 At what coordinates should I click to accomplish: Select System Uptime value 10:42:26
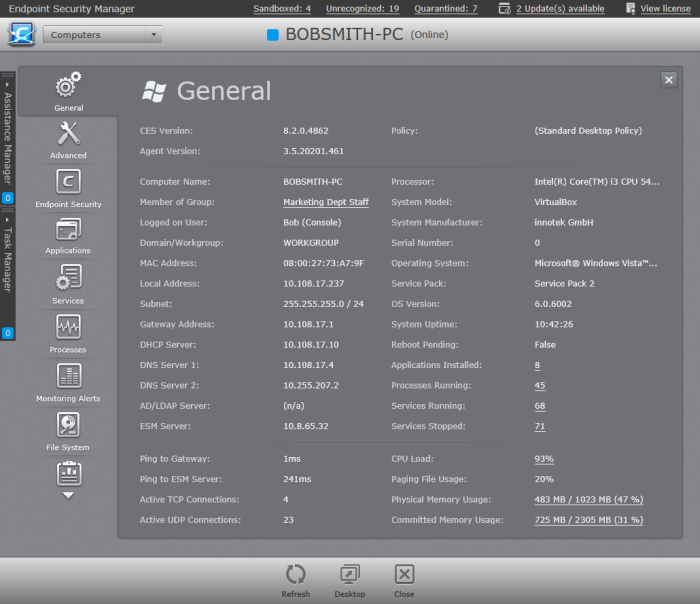point(554,325)
